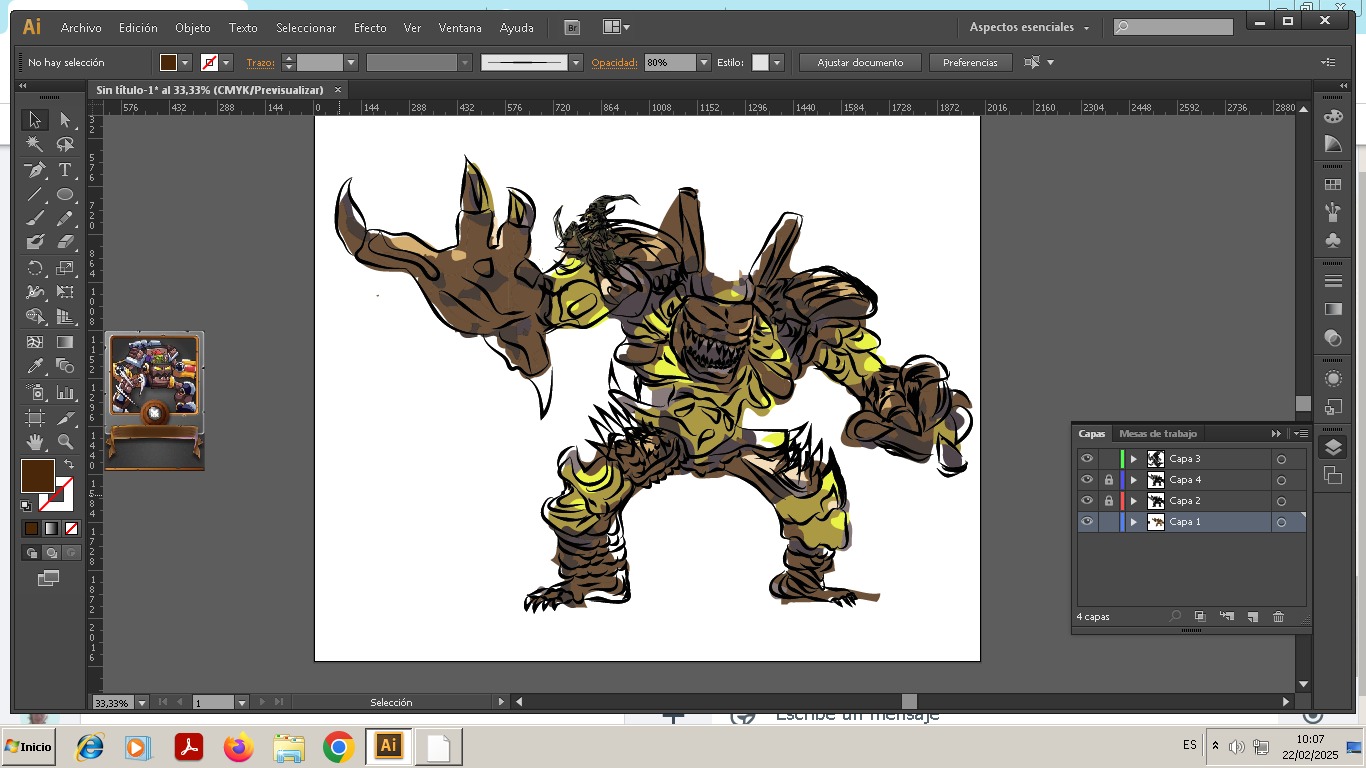Switch to the Mesas de trabajo tab

1157,434
